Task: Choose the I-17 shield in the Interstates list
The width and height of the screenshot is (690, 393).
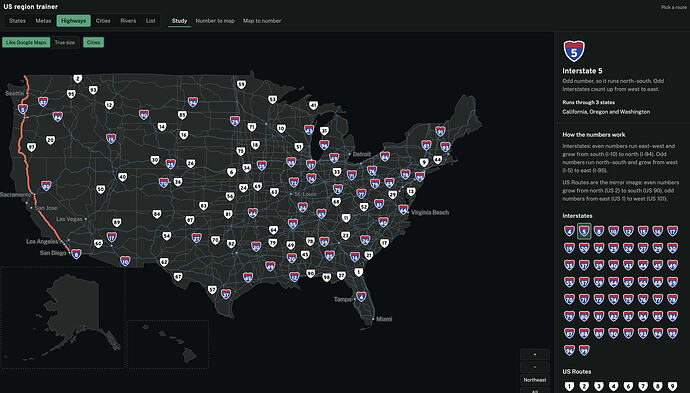Action: pos(672,231)
